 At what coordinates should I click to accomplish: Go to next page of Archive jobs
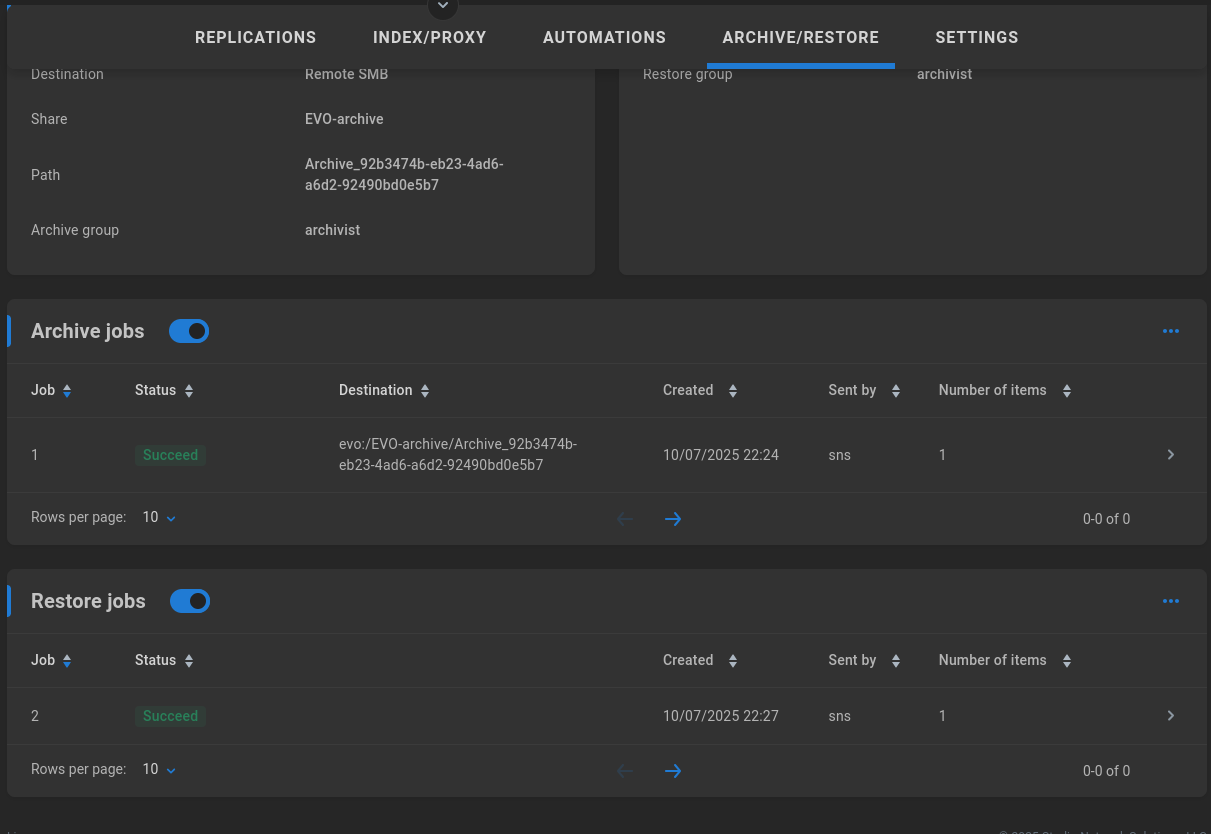(x=673, y=519)
